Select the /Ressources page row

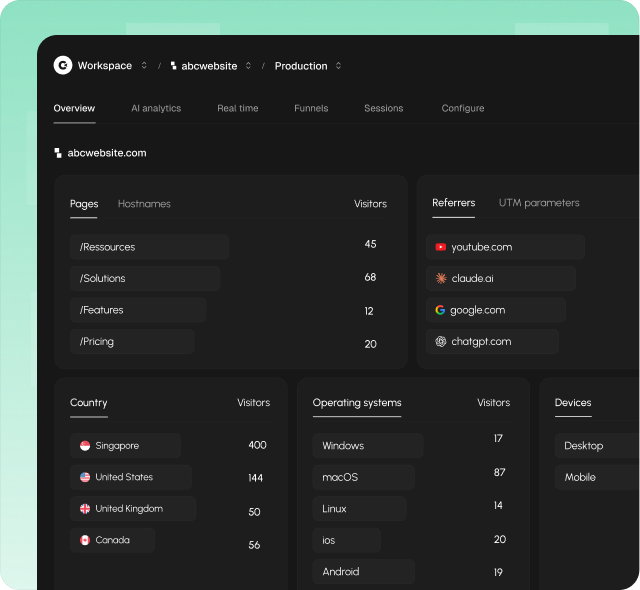coord(149,247)
